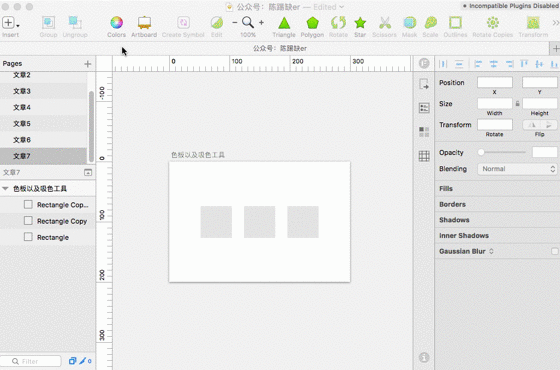Click the layer Filter search field
Viewport: 560px width, 370px height.
(31, 361)
